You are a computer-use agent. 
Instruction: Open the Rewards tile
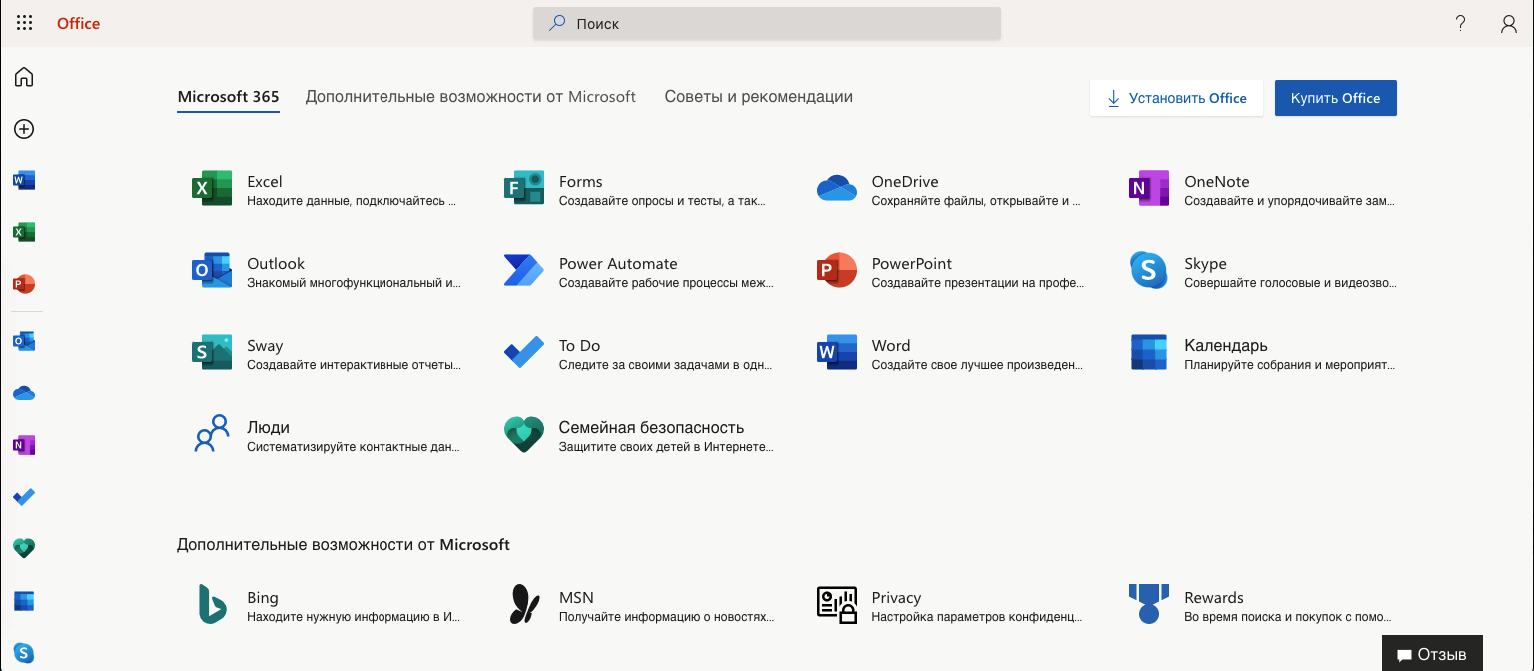click(1262, 605)
